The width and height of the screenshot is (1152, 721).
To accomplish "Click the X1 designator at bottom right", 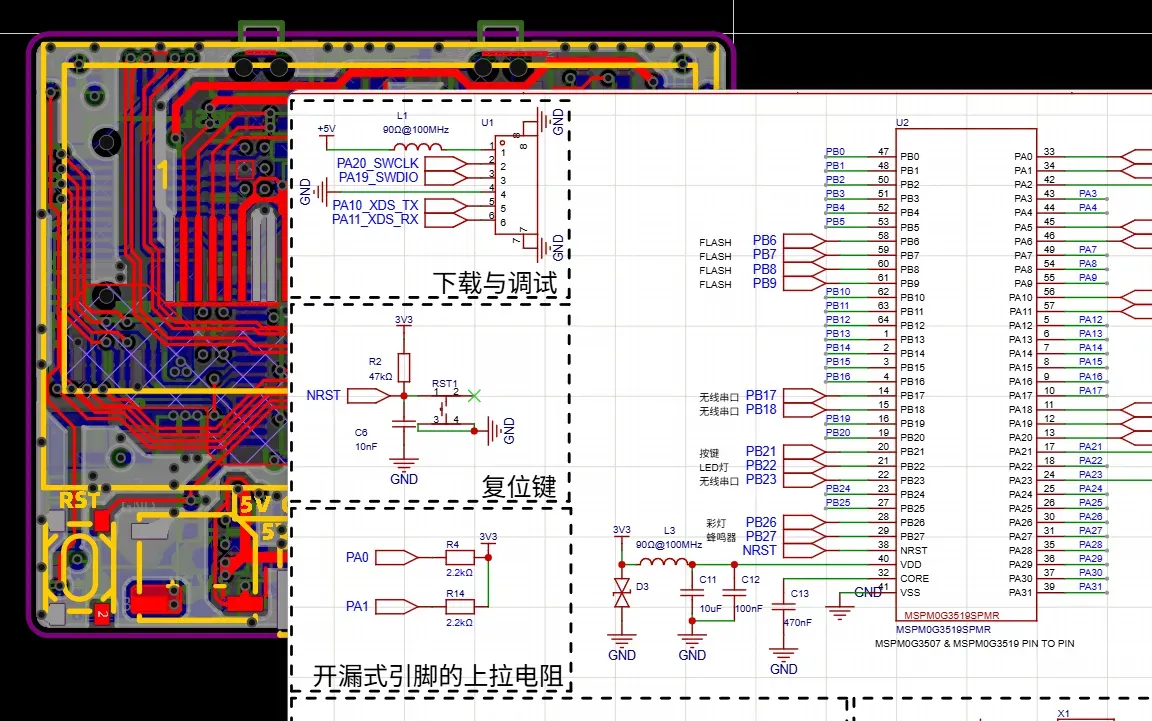I will coord(1063,714).
